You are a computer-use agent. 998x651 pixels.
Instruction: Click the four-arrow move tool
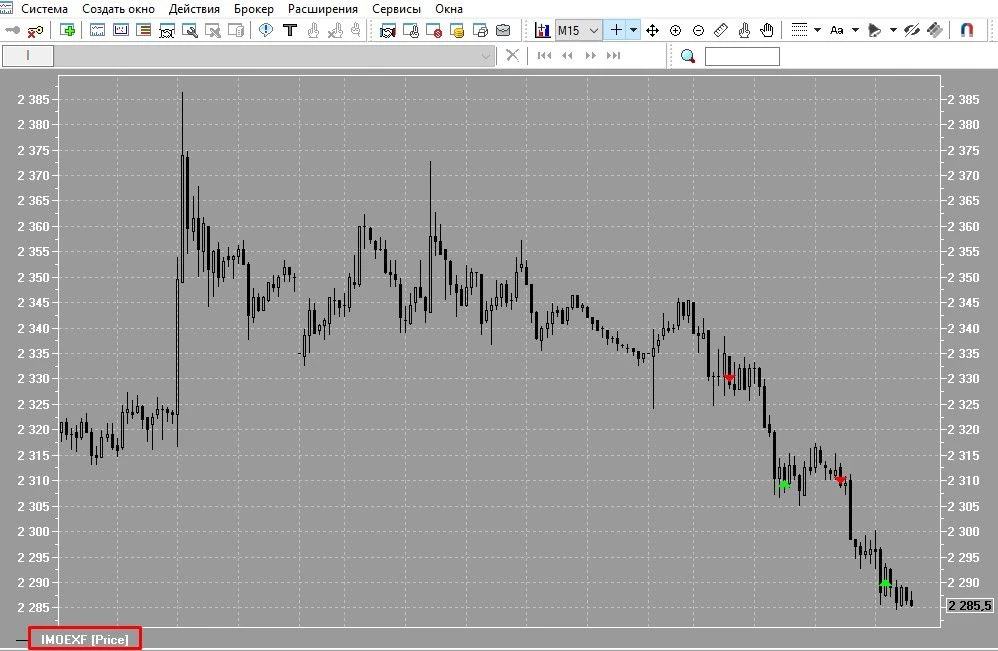pos(652,31)
